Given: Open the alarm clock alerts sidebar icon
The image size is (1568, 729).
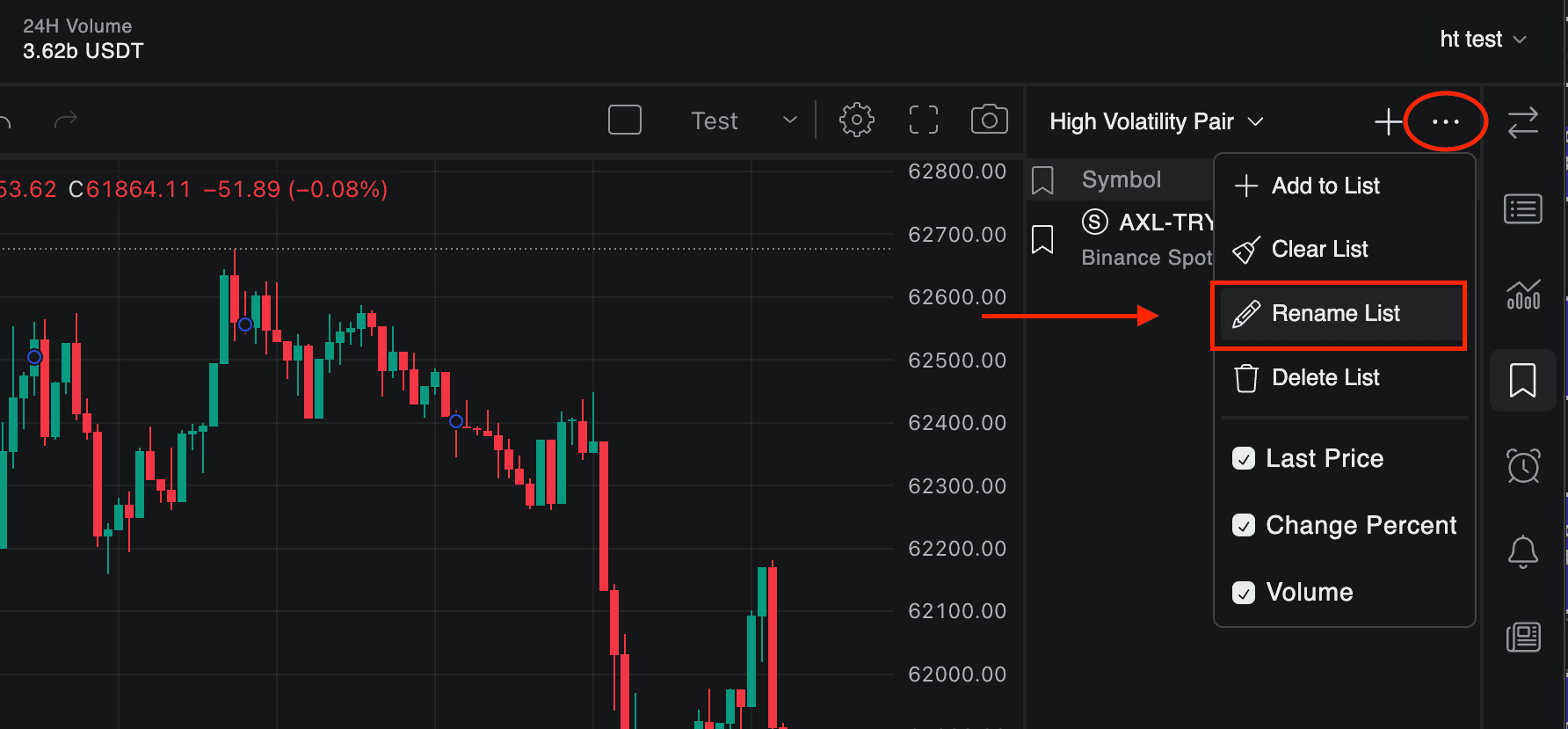Looking at the screenshot, I should pos(1523,465).
